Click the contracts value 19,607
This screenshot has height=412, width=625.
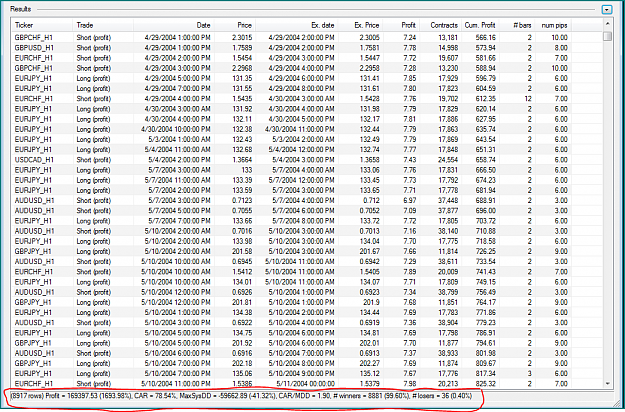pyautogui.click(x=448, y=58)
